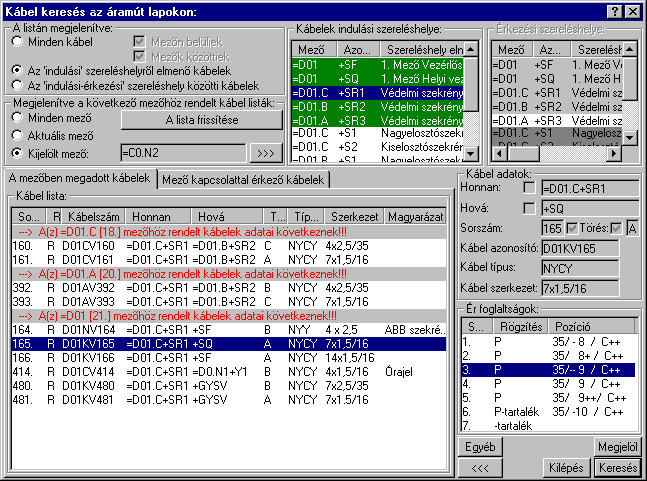Sort cable list by 'Honnan' column header

click(158, 217)
